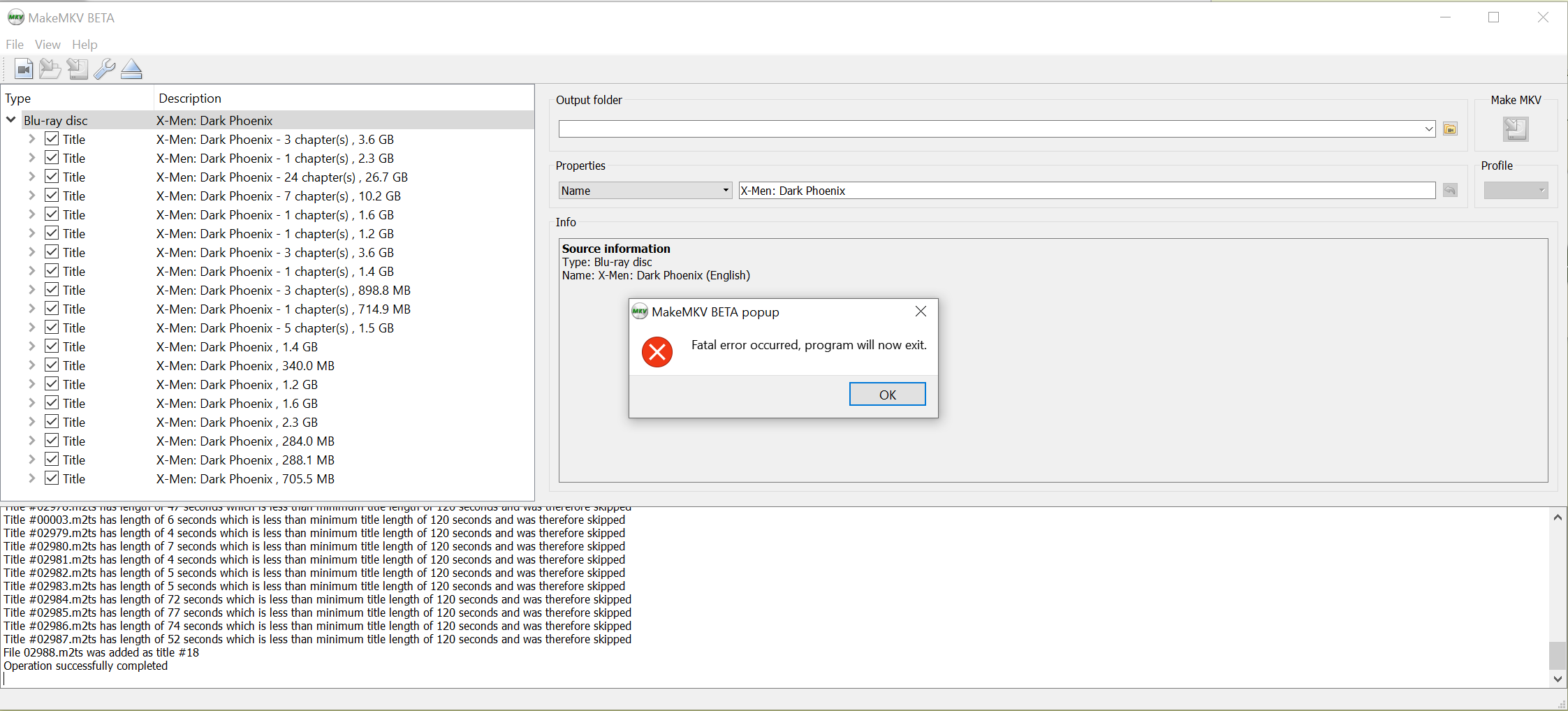Click inside the Output folder text field
The width and height of the screenshot is (1568, 711).
990,129
